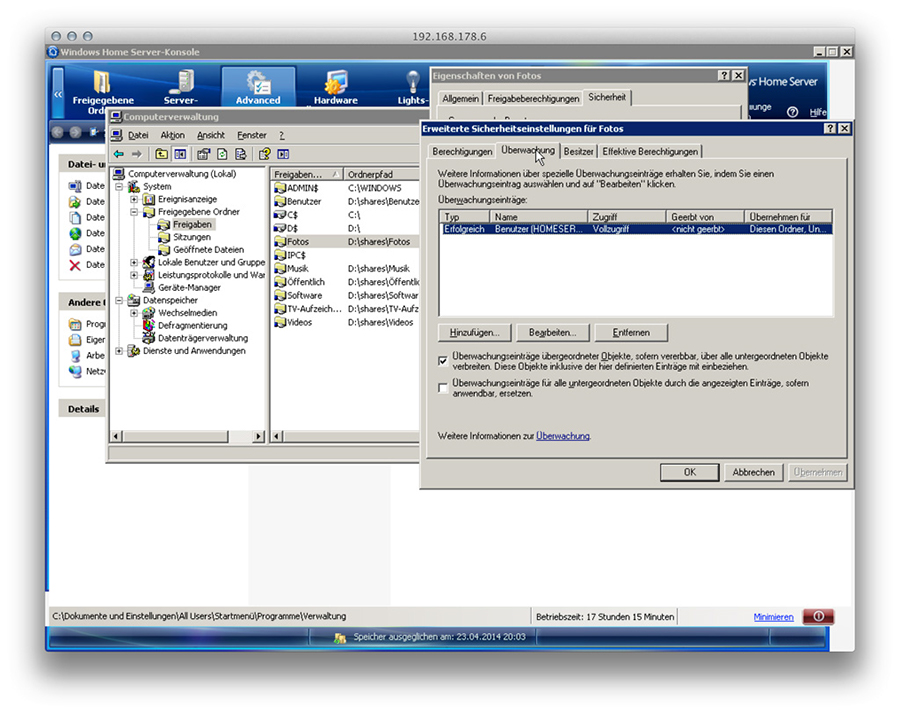This screenshot has height=714, width=900.
Task: Click the Hinzufügen... button
Action: (x=475, y=332)
